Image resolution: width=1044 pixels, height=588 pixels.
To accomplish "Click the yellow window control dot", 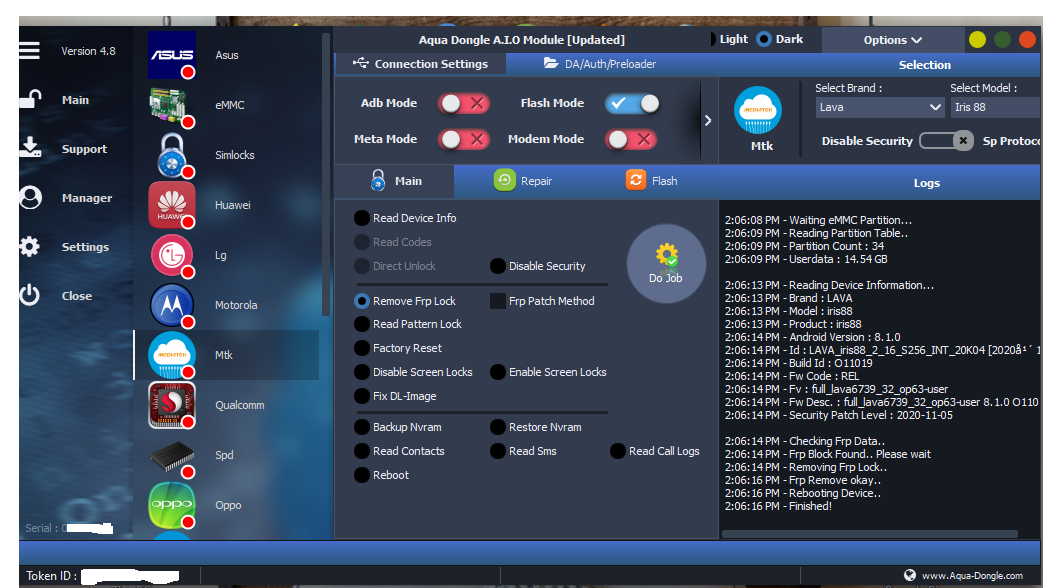I will tap(977, 40).
